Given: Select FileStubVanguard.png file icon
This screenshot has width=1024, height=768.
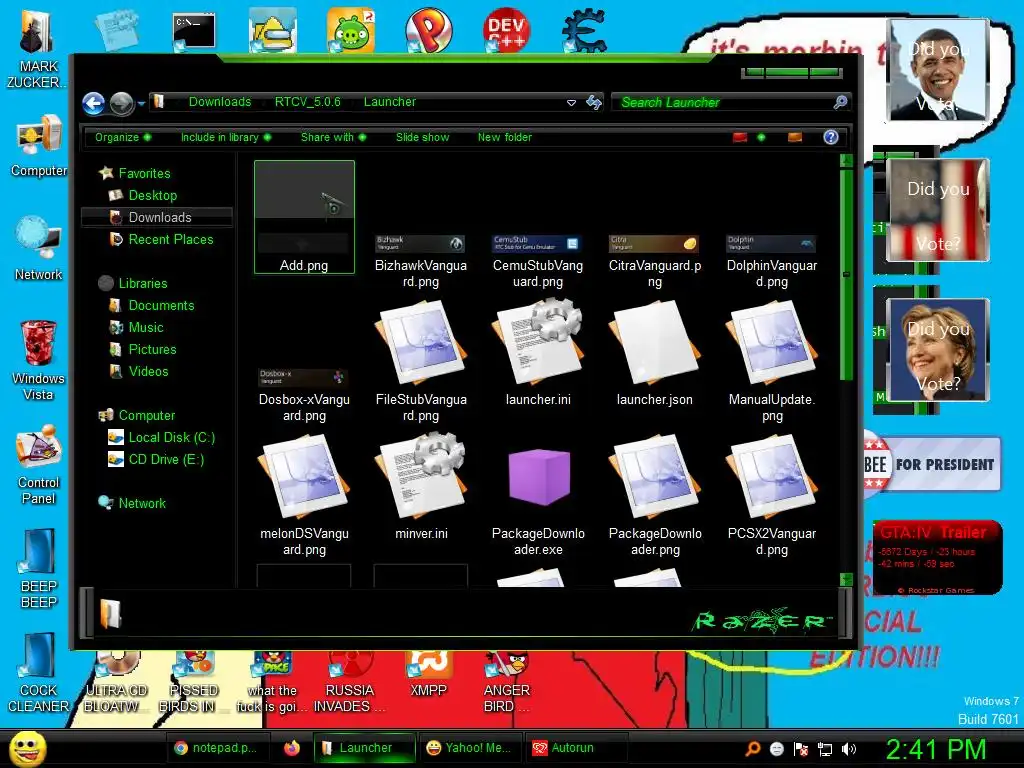Looking at the screenshot, I should (421, 343).
